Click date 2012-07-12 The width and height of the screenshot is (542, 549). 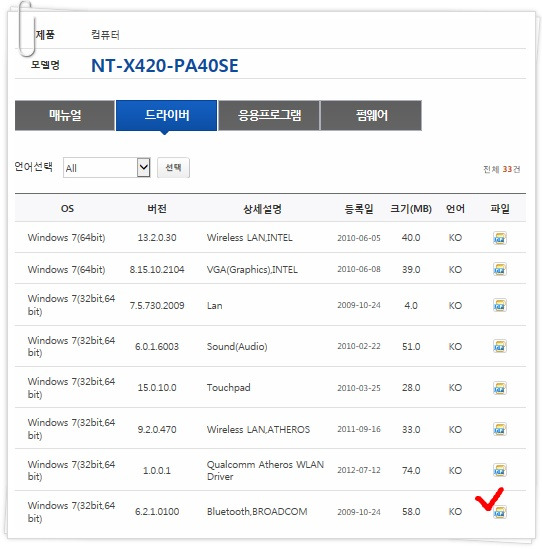point(359,470)
